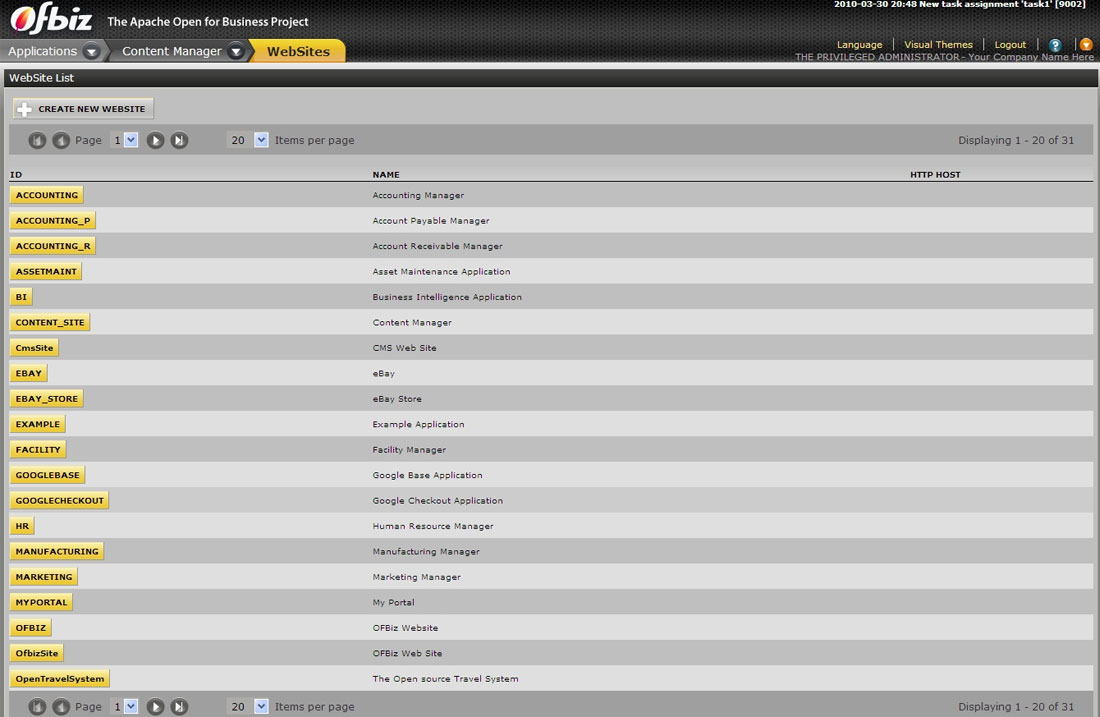Click the orange arrow icon in header

(x=1085, y=45)
